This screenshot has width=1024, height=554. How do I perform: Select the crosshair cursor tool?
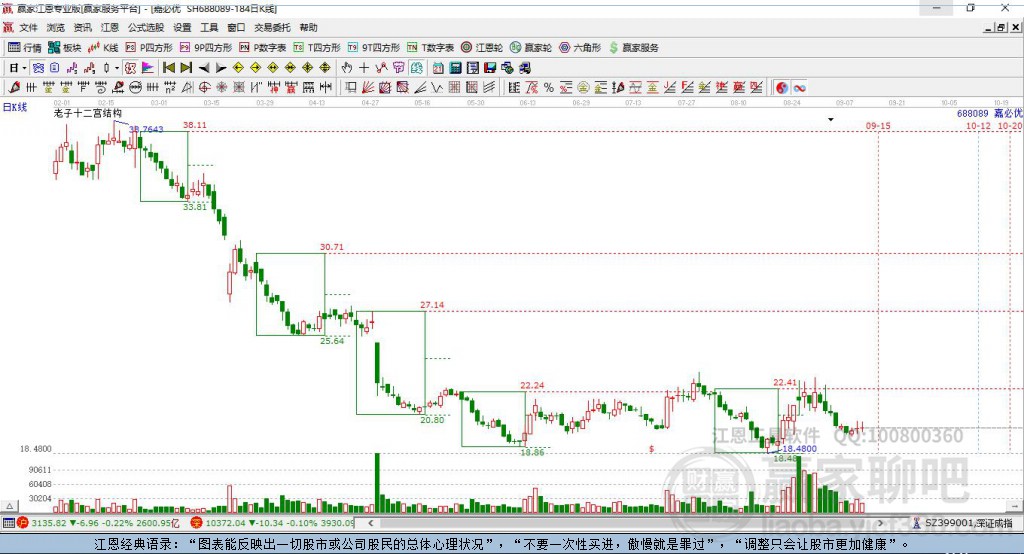[x=364, y=68]
